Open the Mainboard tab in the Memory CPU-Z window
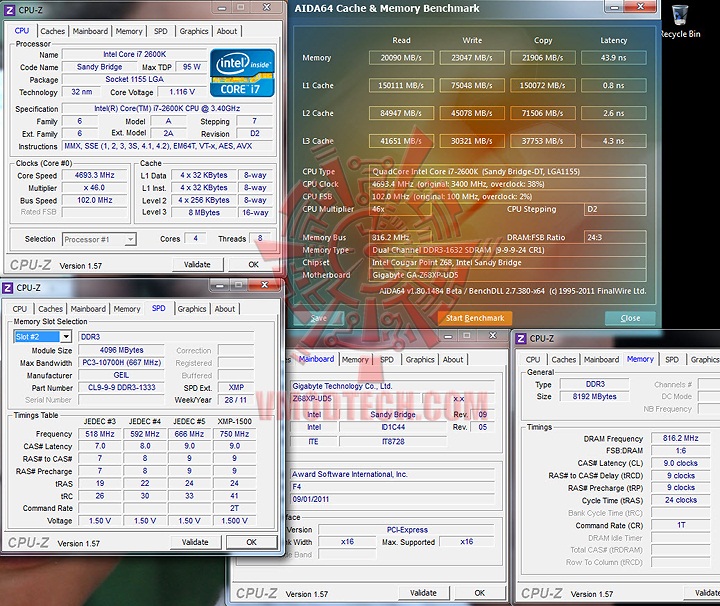 point(601,359)
